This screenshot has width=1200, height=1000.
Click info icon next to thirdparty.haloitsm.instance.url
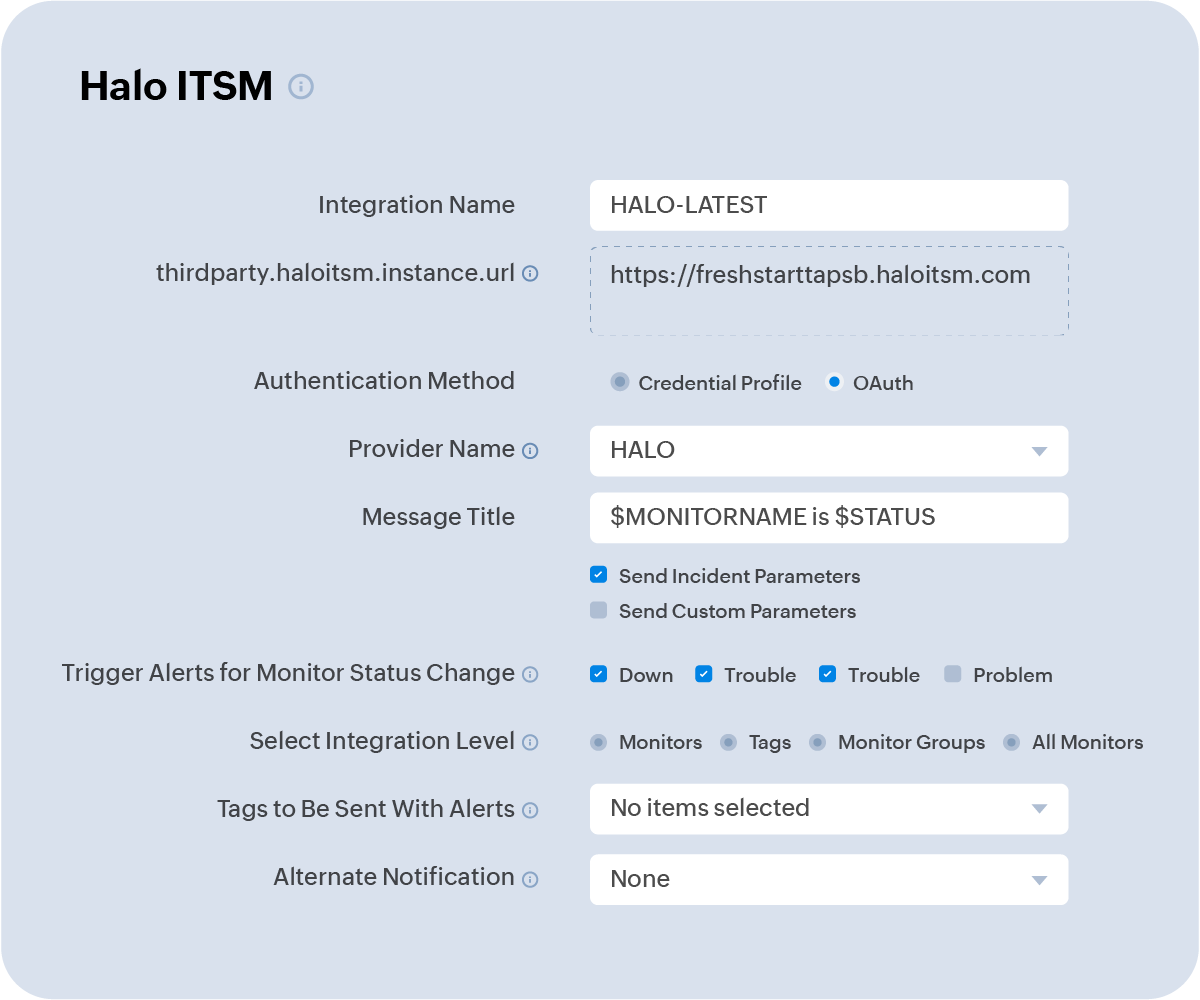tap(530, 273)
